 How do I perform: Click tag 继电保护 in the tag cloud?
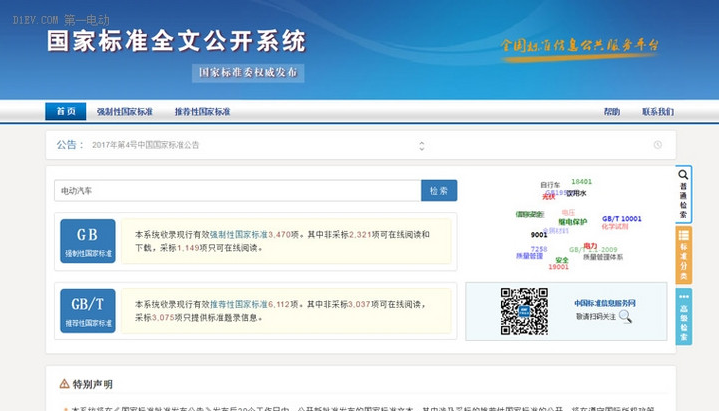click(x=573, y=222)
